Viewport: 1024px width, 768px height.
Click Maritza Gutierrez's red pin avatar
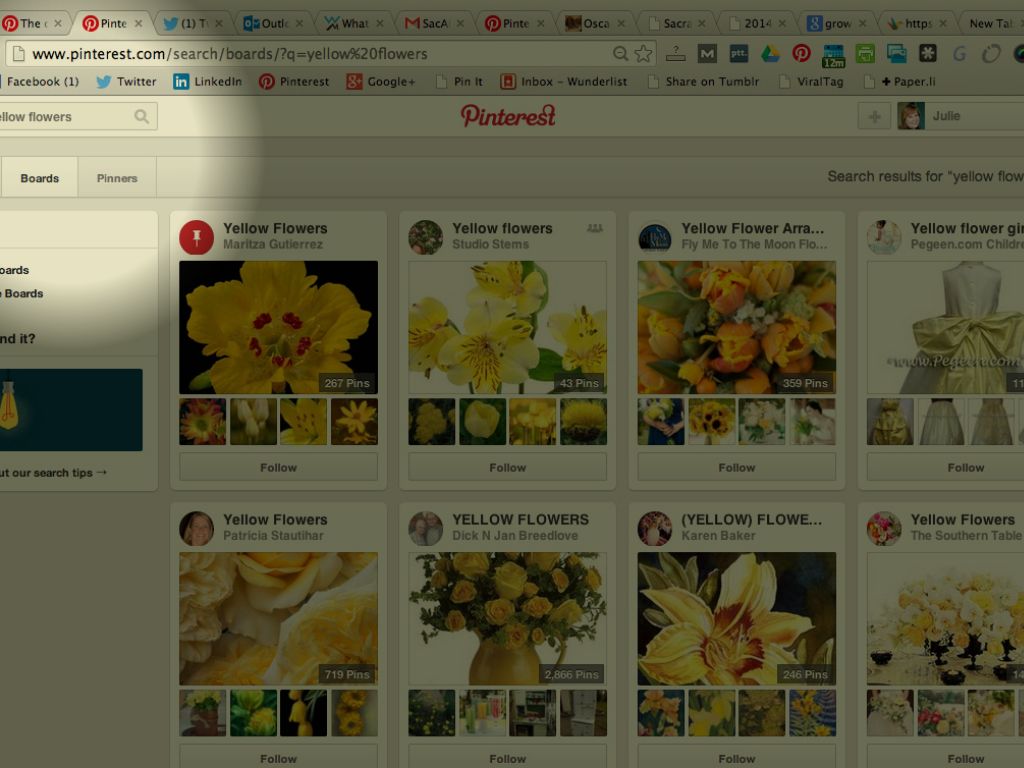pos(197,237)
